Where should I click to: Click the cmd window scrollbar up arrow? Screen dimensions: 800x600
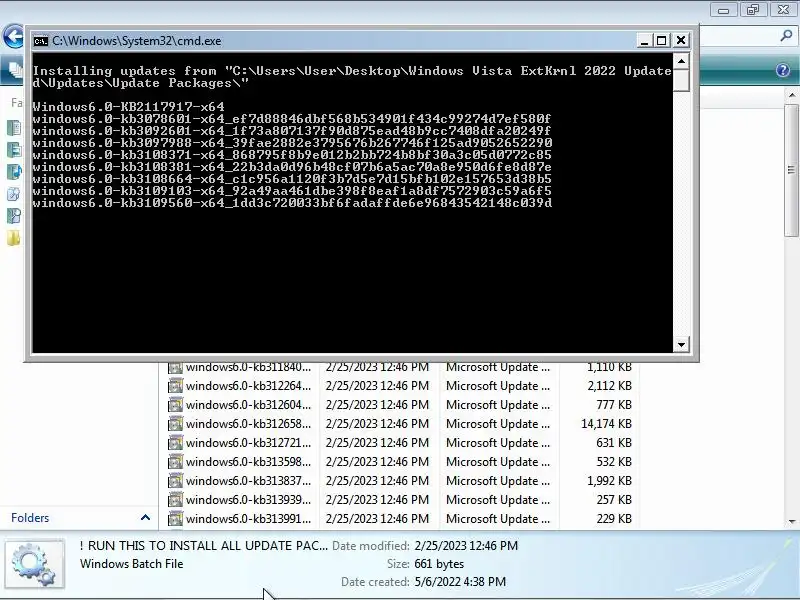coord(681,61)
